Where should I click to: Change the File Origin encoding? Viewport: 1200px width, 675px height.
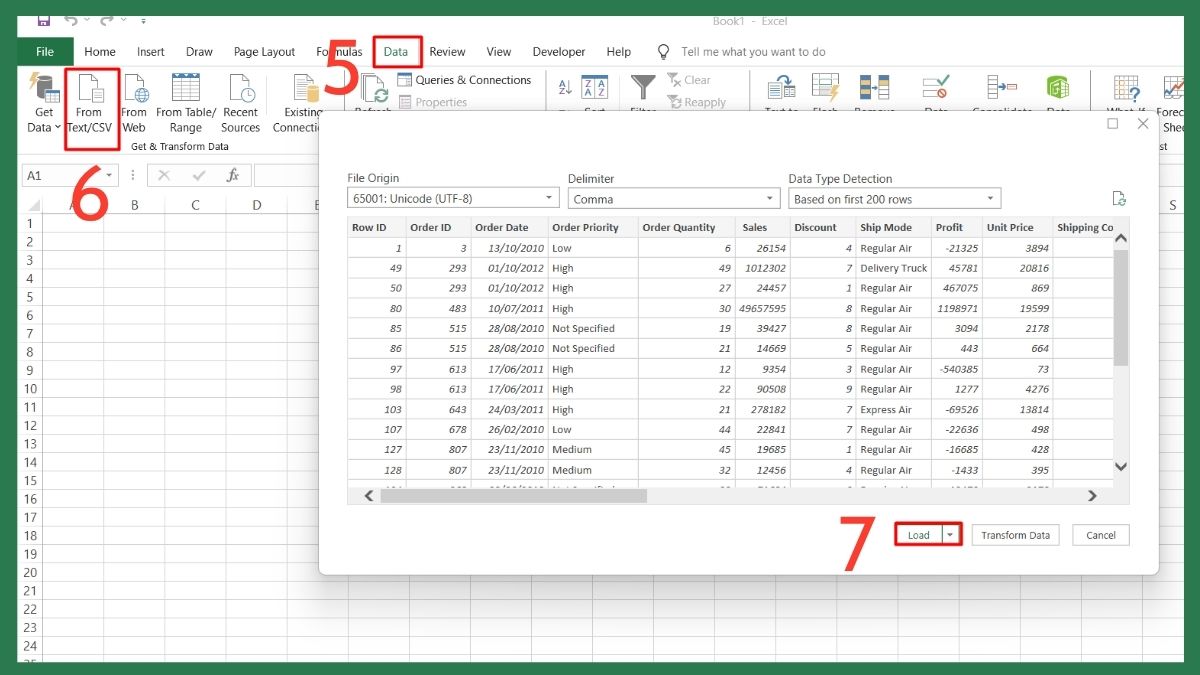click(x=450, y=197)
